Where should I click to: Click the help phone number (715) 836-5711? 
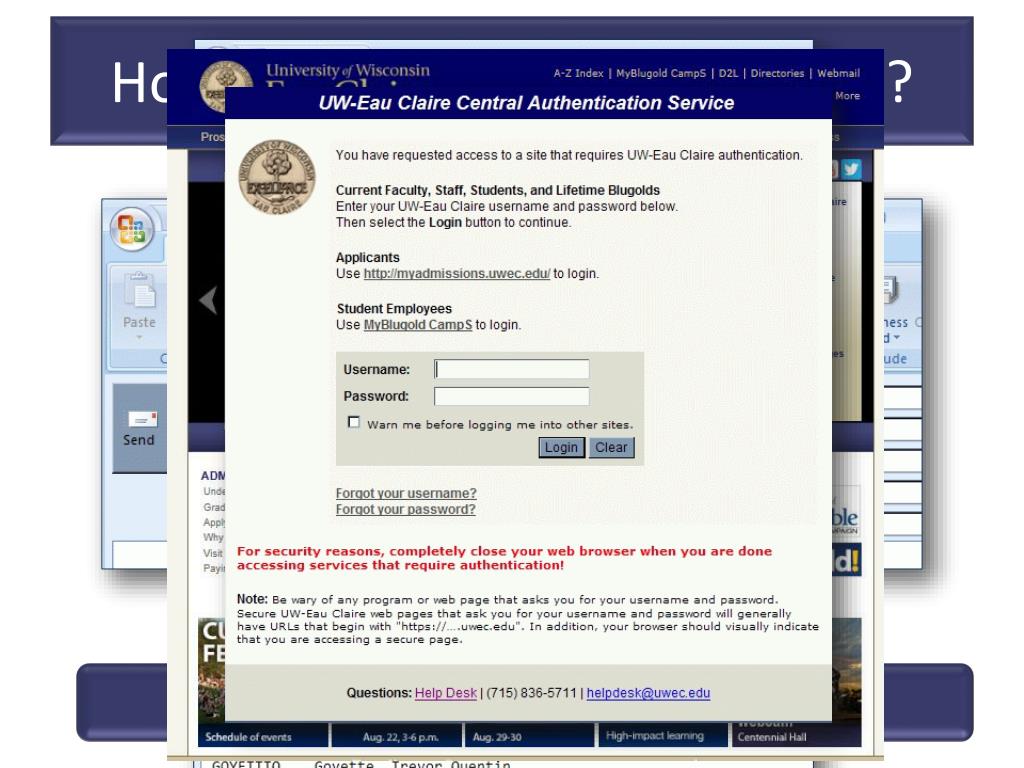click(x=532, y=693)
